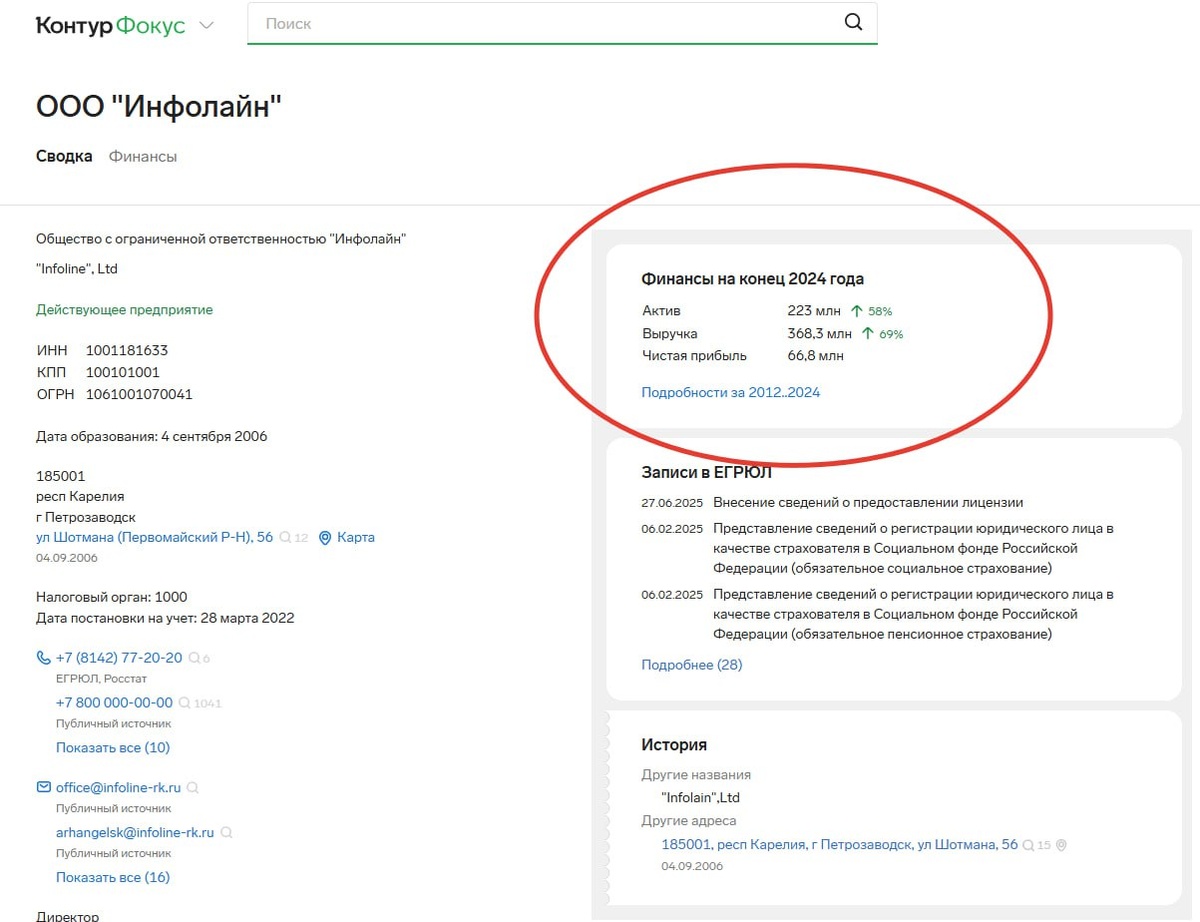Click search icon next to office@infoline-rk.ru
1200x922 pixels.
(x=193, y=787)
